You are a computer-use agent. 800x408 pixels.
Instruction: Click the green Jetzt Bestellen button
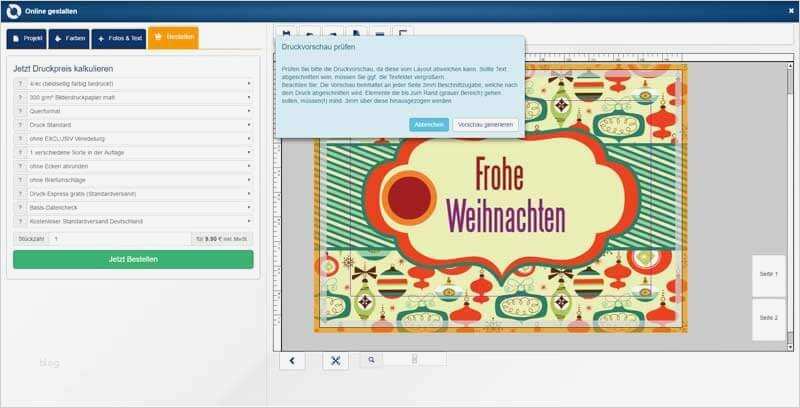click(x=133, y=259)
